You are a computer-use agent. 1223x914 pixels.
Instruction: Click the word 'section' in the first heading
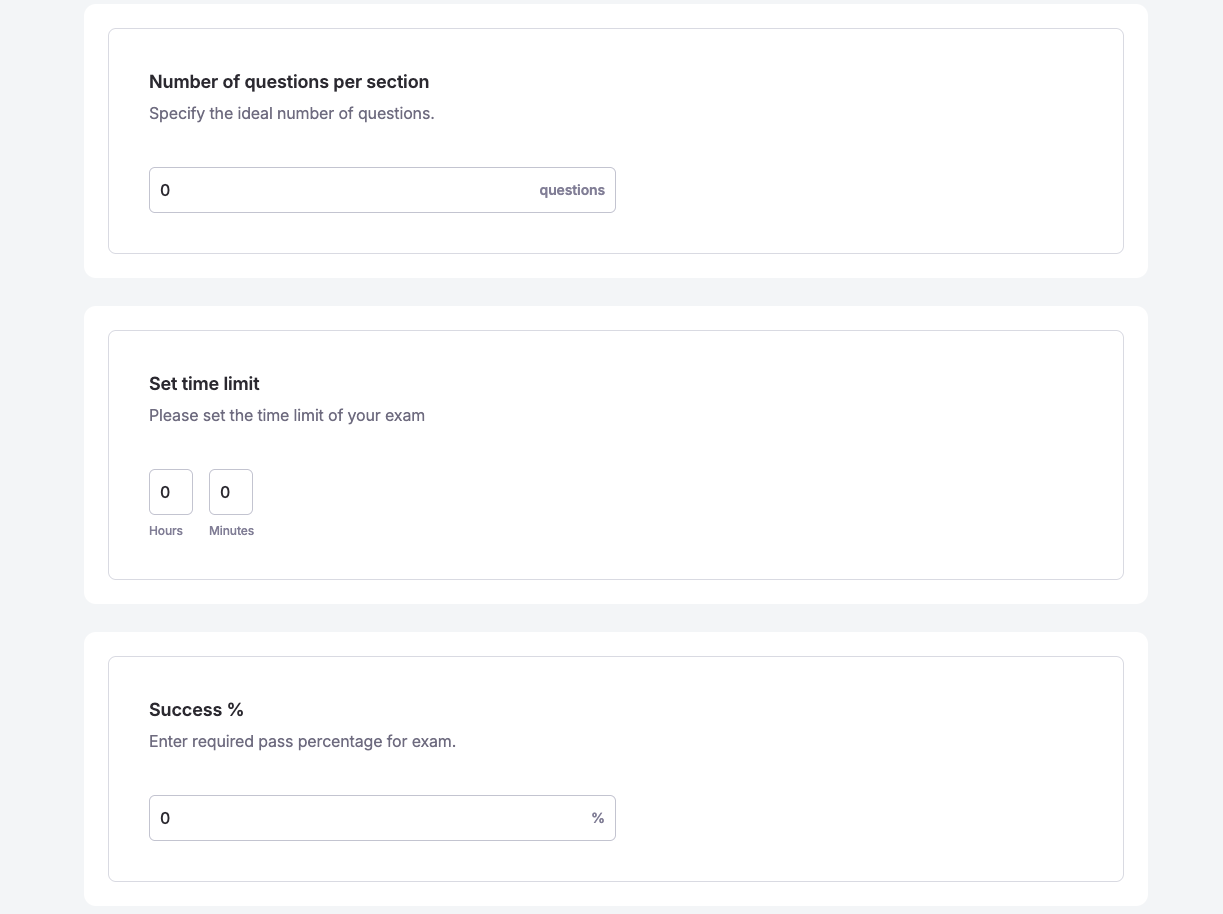[x=397, y=82]
